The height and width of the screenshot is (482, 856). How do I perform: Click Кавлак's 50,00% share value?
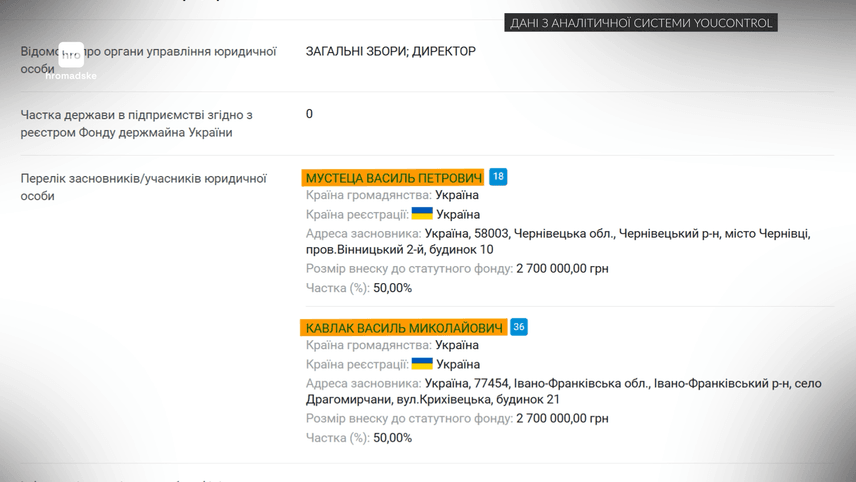tap(392, 438)
